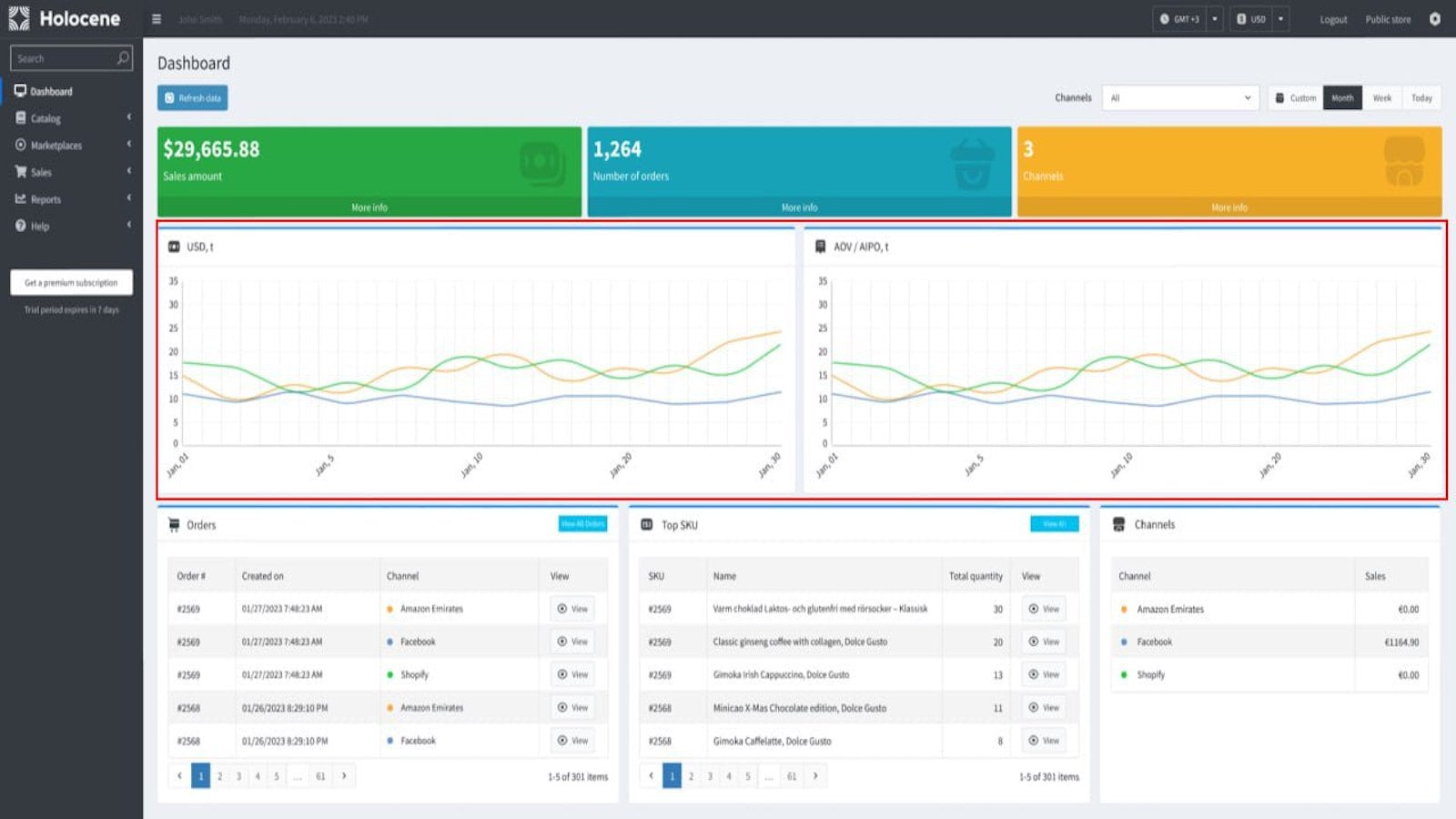
Task: Click the Created on column header
Action: coord(263,576)
